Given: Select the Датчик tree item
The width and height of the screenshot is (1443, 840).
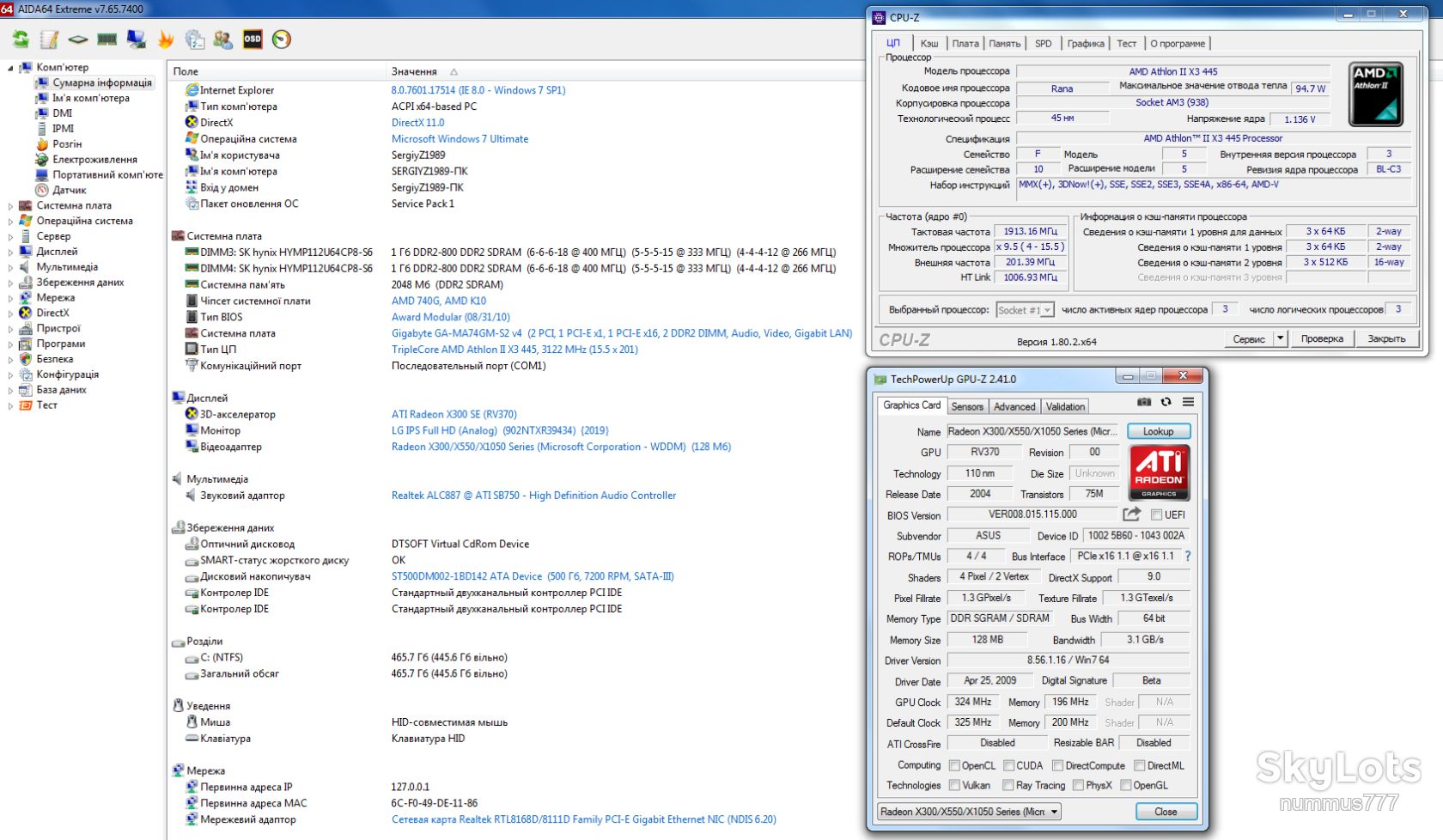Looking at the screenshot, I should (x=69, y=191).
